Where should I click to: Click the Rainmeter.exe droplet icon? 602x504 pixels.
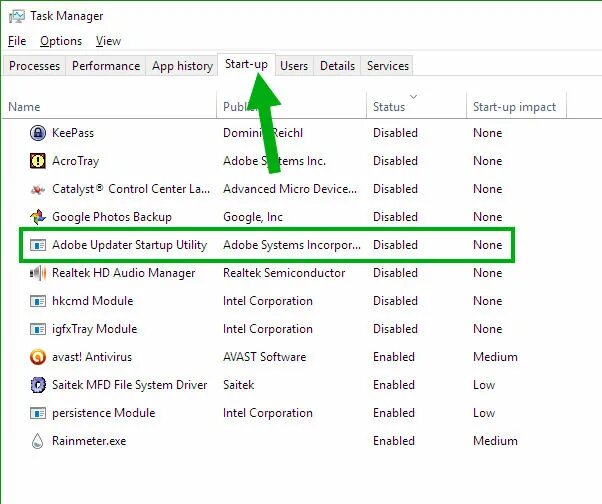[x=37, y=441]
